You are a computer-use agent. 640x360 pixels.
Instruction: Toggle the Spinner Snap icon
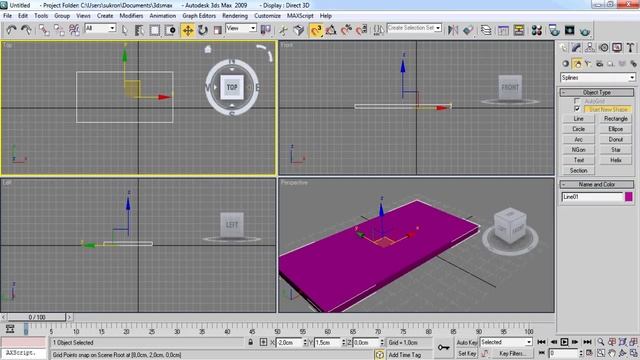[x=361, y=30]
